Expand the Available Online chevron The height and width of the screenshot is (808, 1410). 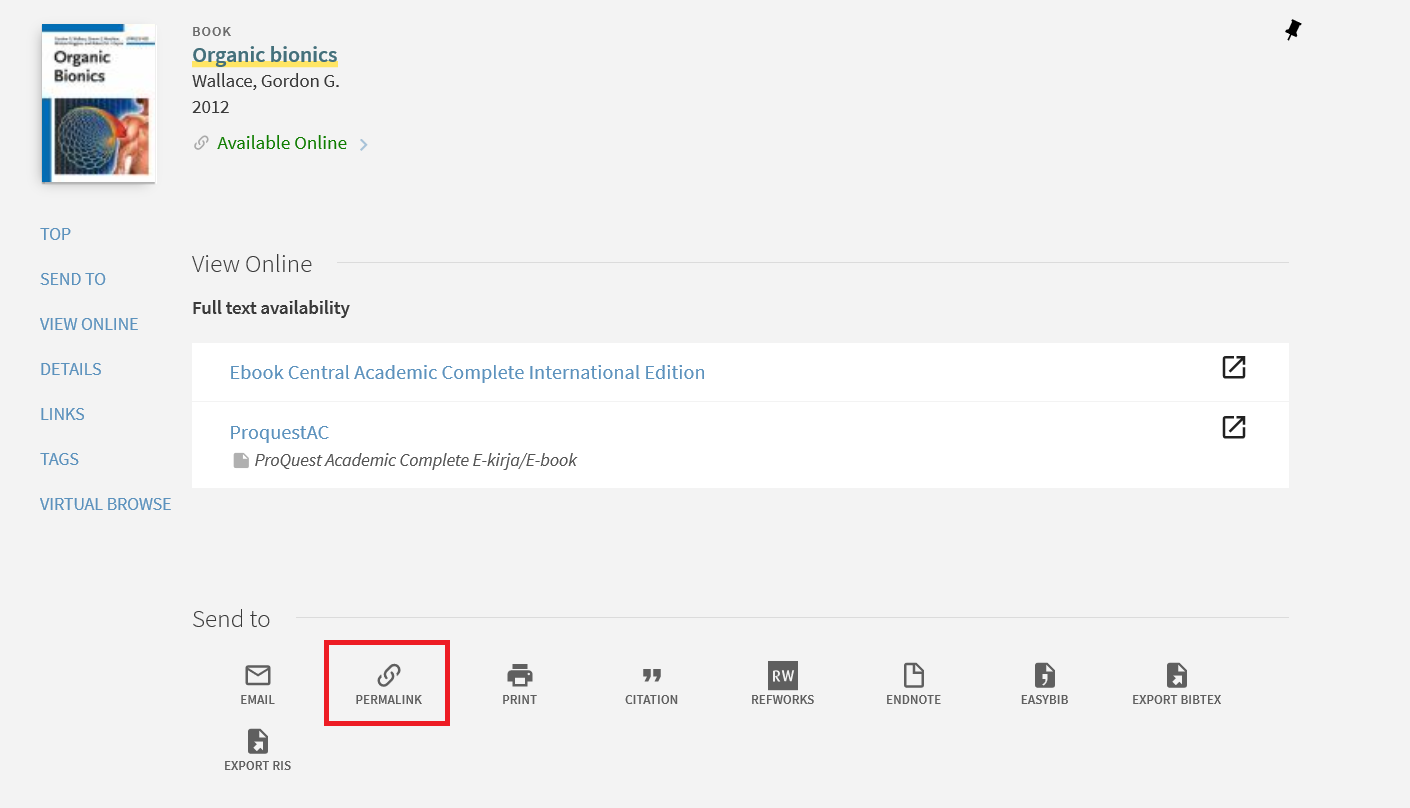(364, 144)
